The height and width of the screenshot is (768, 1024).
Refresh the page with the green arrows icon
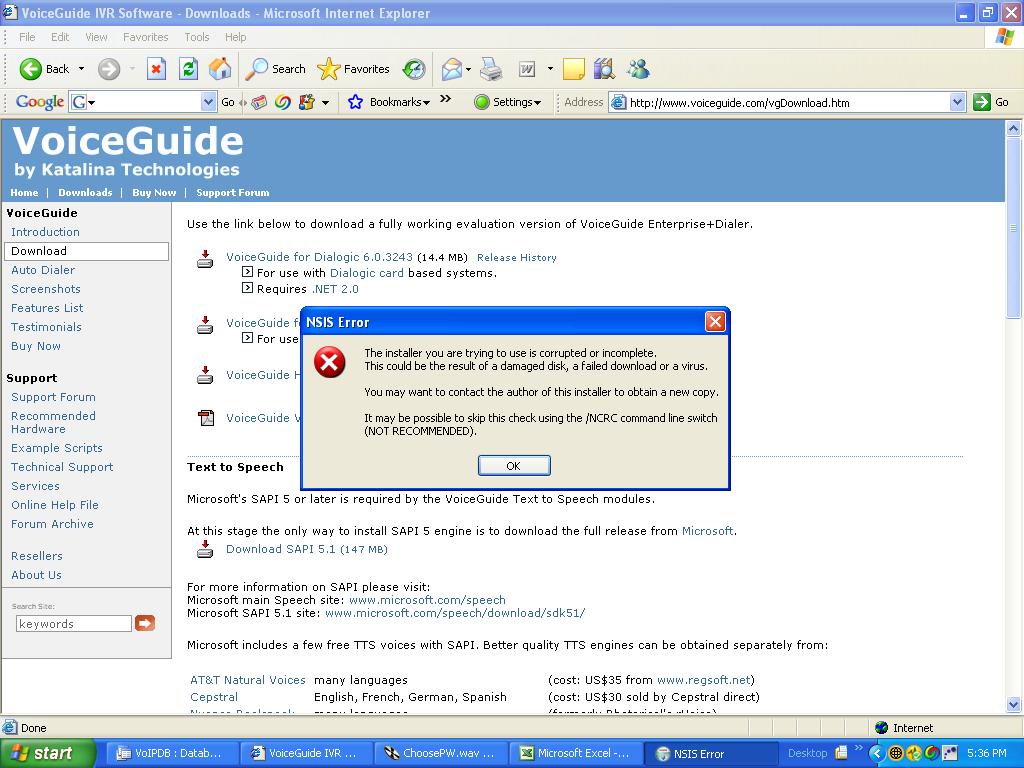click(x=188, y=69)
